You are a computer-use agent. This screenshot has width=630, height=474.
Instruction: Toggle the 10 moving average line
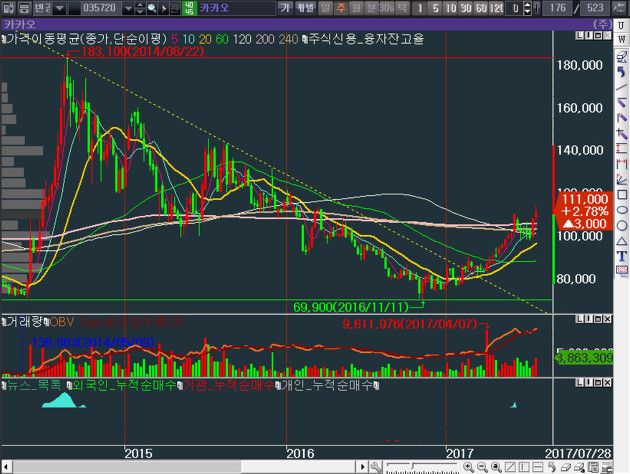(x=188, y=39)
